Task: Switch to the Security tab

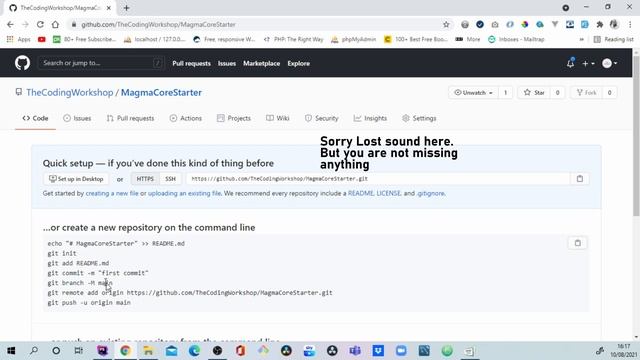Action: (322, 118)
